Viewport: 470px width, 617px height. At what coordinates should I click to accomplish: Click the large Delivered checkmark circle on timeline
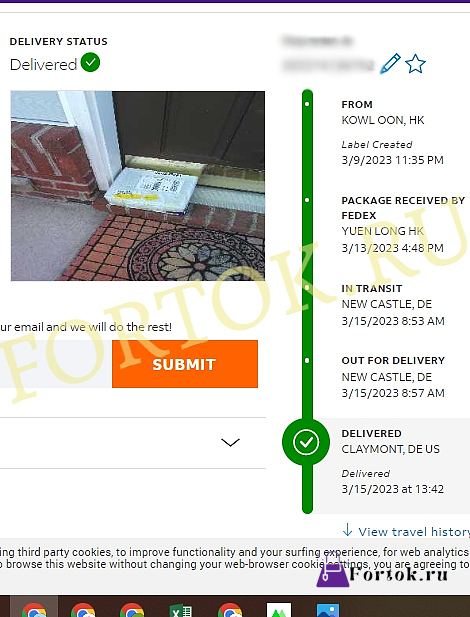(x=306, y=442)
